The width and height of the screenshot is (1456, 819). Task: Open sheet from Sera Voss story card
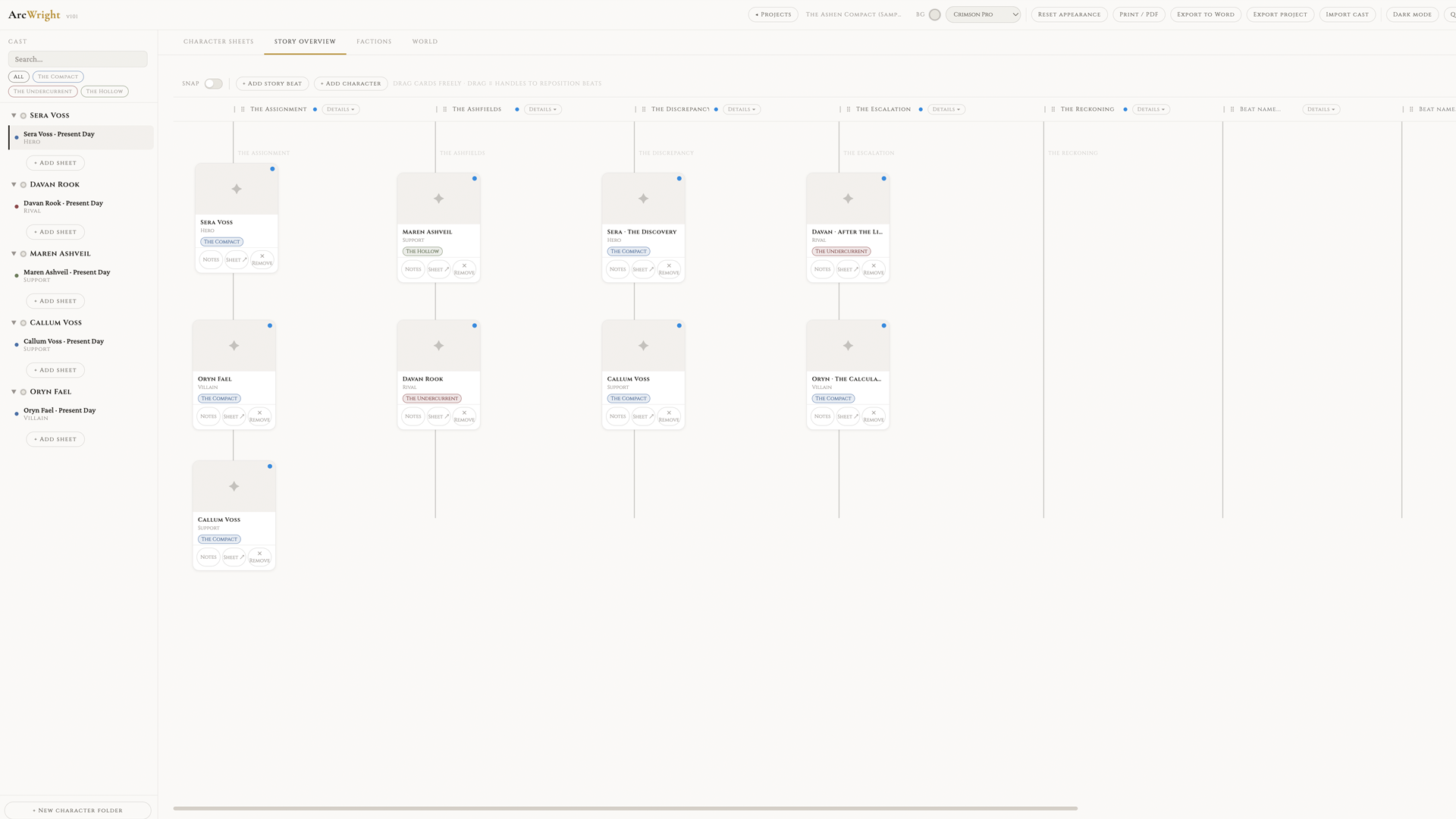coord(237,260)
